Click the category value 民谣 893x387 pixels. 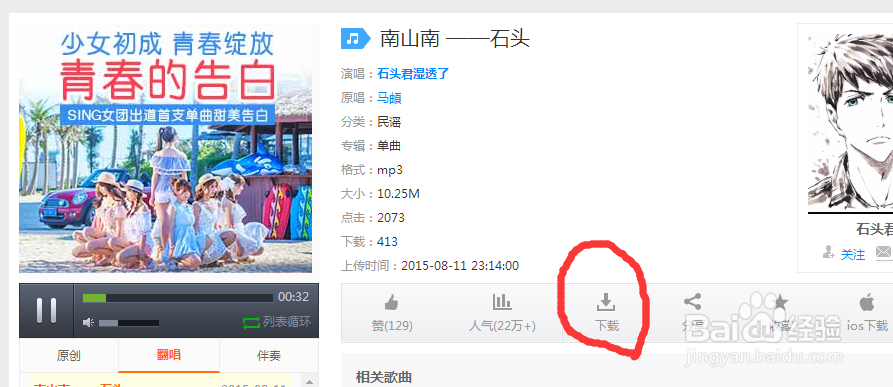tap(389, 122)
